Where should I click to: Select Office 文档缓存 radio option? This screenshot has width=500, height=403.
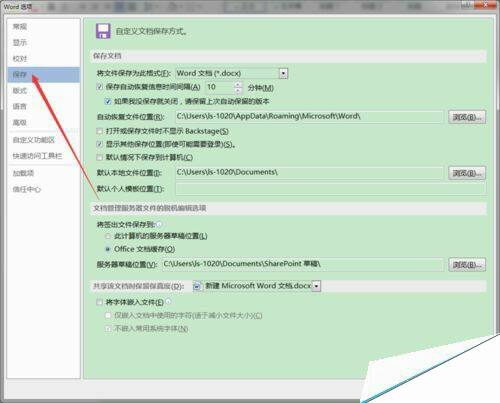108,249
